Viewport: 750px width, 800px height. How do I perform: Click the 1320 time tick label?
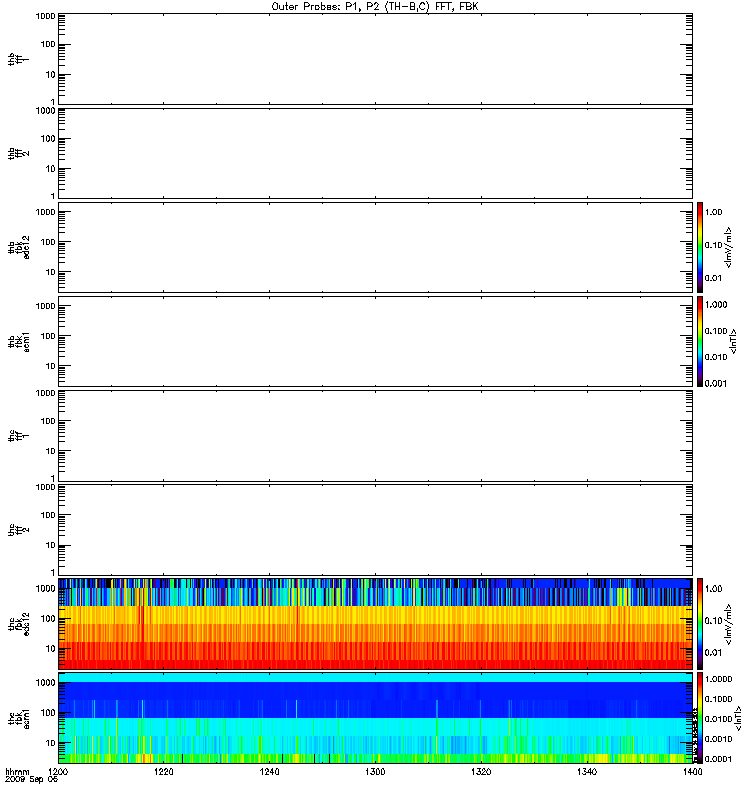(x=481, y=771)
